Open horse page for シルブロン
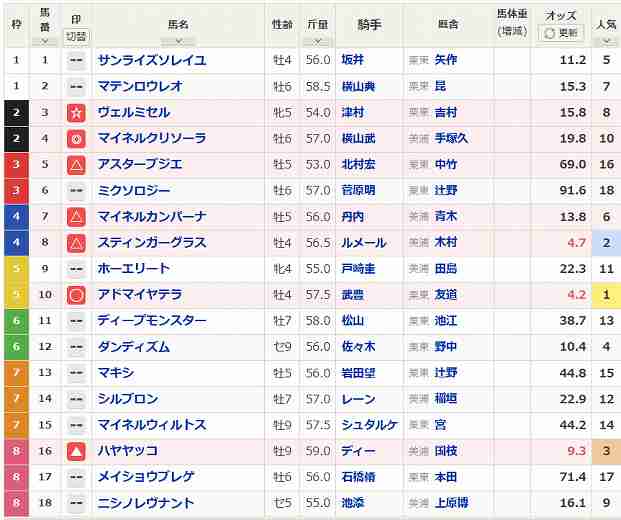Viewport: 621px width, 520px height. [128, 399]
